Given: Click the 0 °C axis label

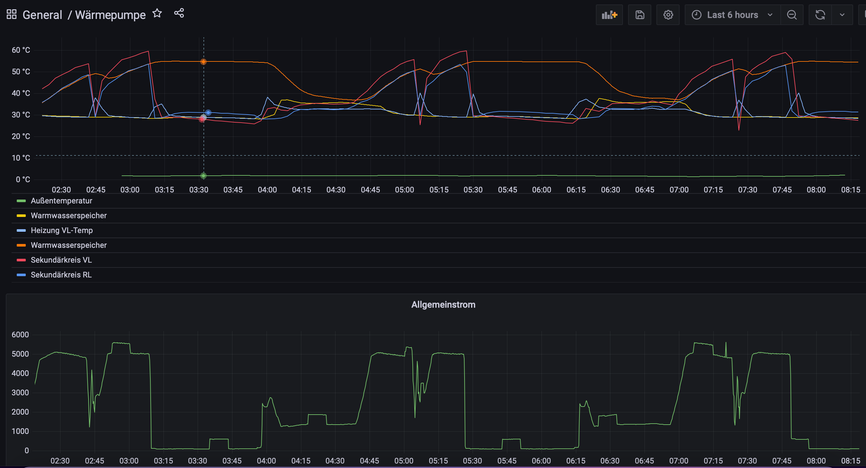Looking at the screenshot, I should (23, 180).
